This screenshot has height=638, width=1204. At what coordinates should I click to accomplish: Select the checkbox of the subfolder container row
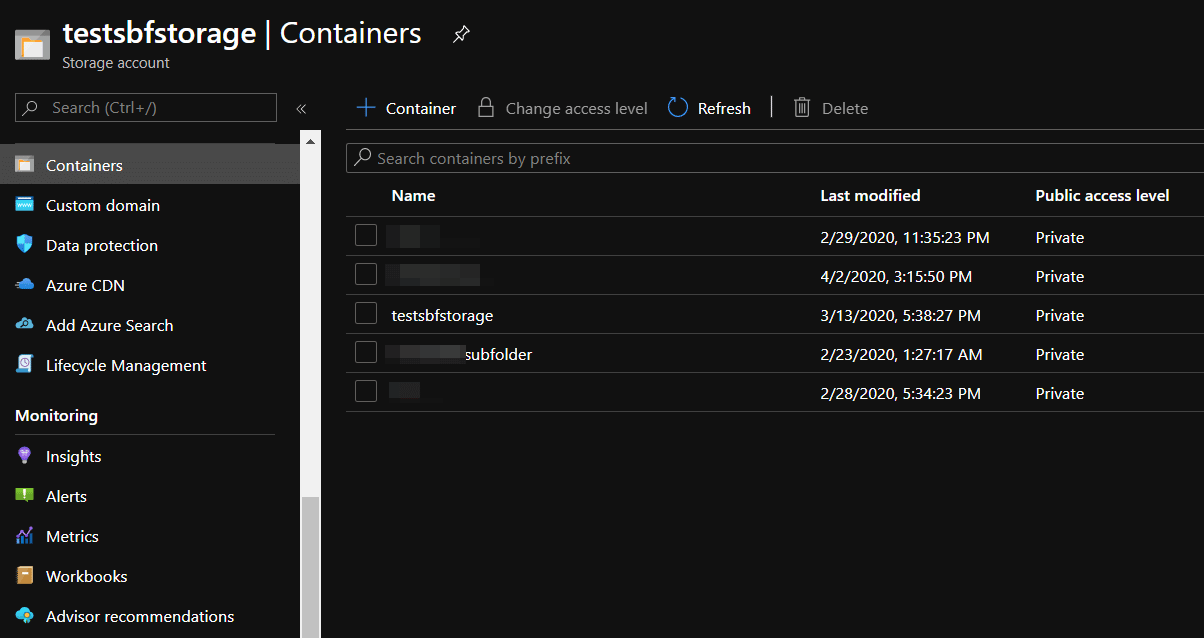(366, 352)
